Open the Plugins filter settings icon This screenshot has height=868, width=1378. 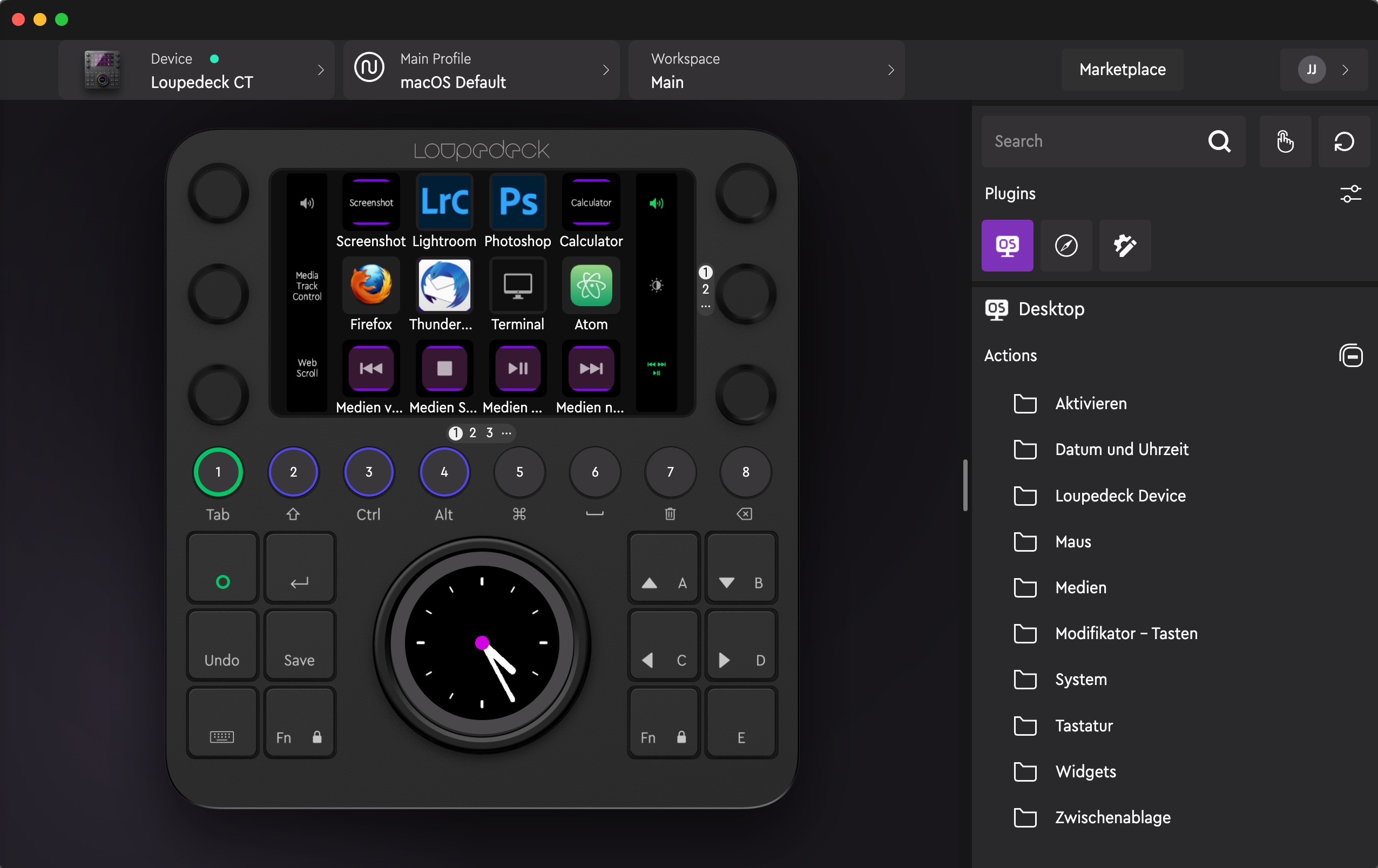[1350, 193]
